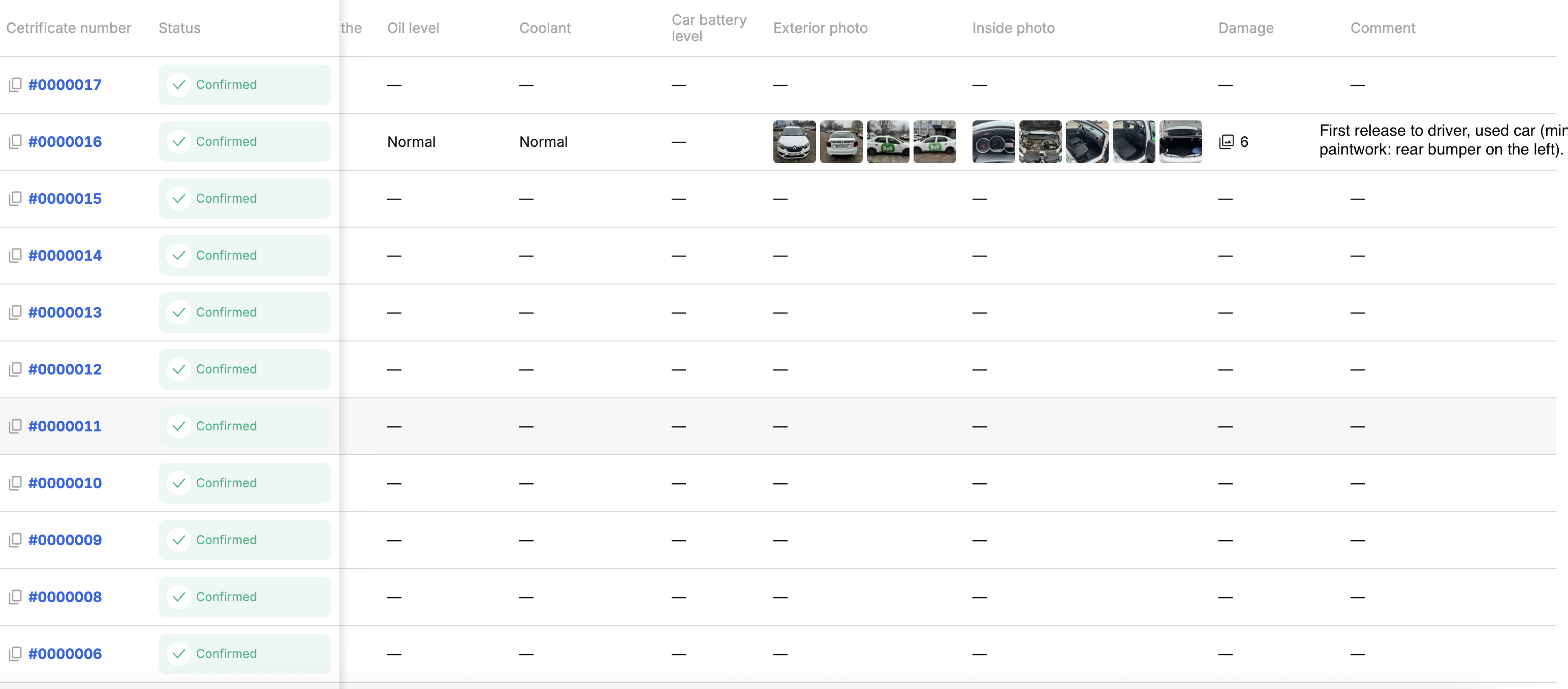
Task: Click Confirmed status badge for #0000016
Action: pyautogui.click(x=245, y=142)
